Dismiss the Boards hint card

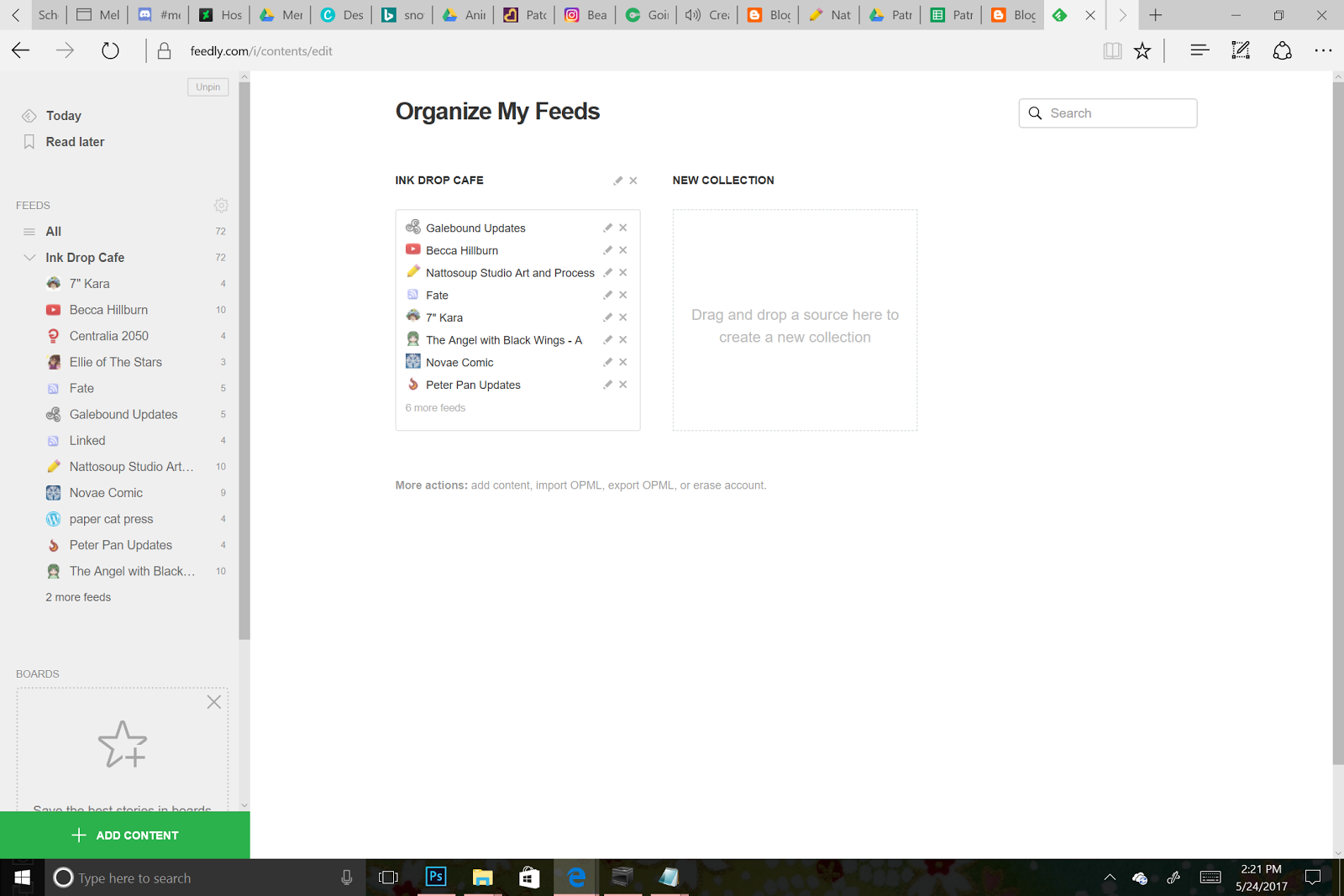point(214,702)
